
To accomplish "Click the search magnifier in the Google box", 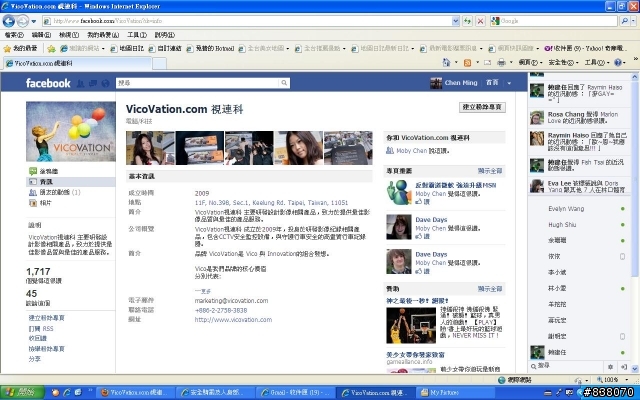I will [624, 21].
